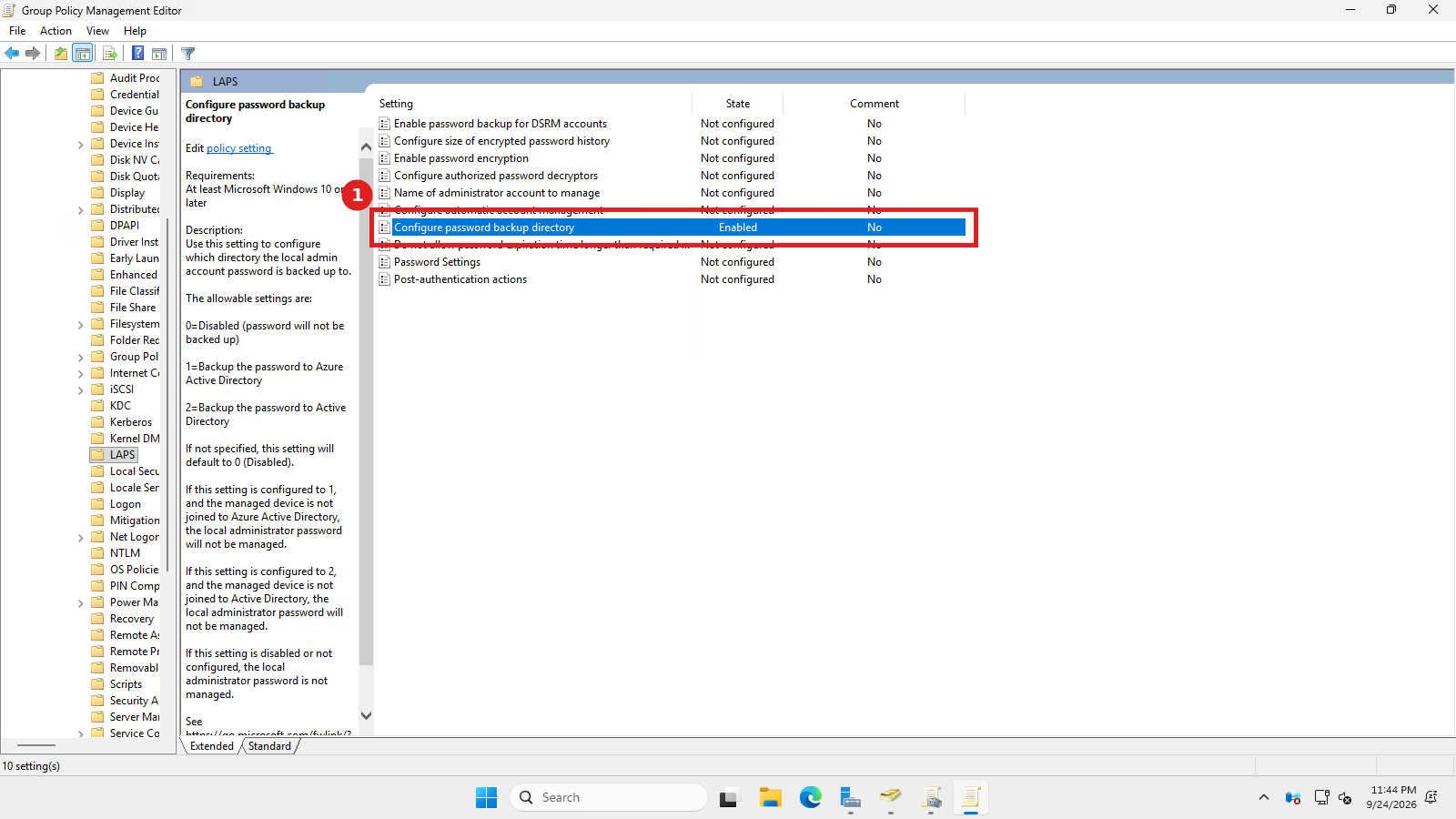Launch File Explorer from the taskbar
This screenshot has width=1456, height=819.
tap(771, 797)
